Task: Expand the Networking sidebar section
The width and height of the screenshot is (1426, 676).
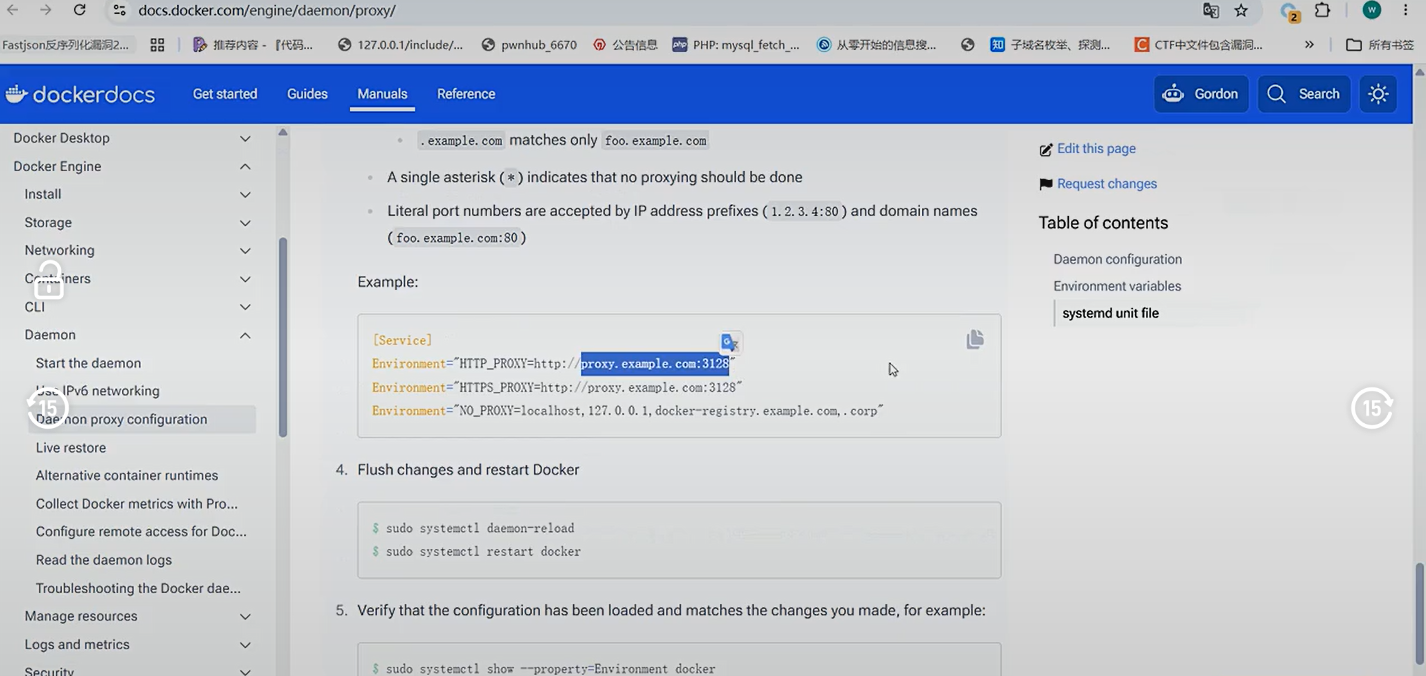Action: coord(245,250)
